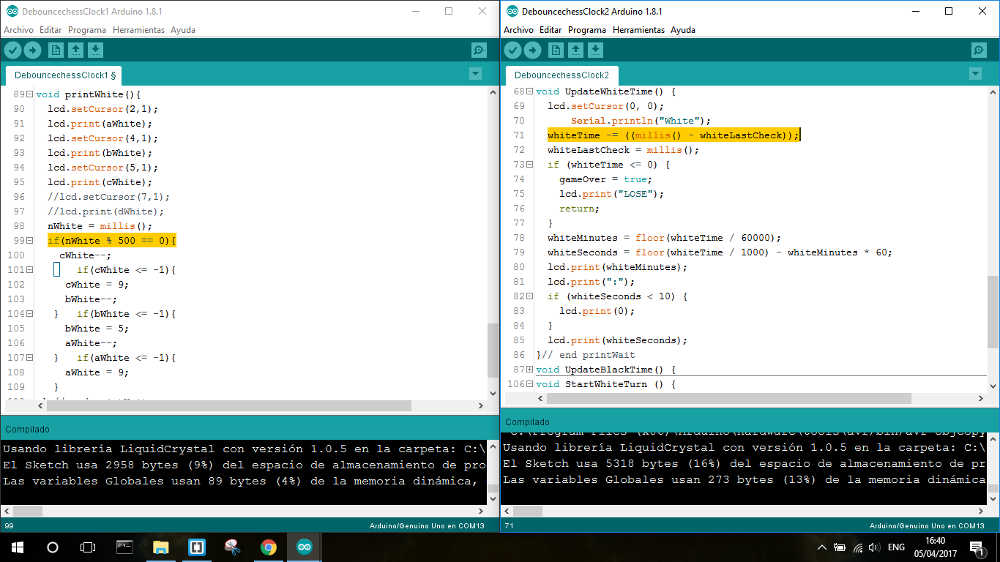Create new sketch in DebouncechessClock1 window

coord(55,50)
